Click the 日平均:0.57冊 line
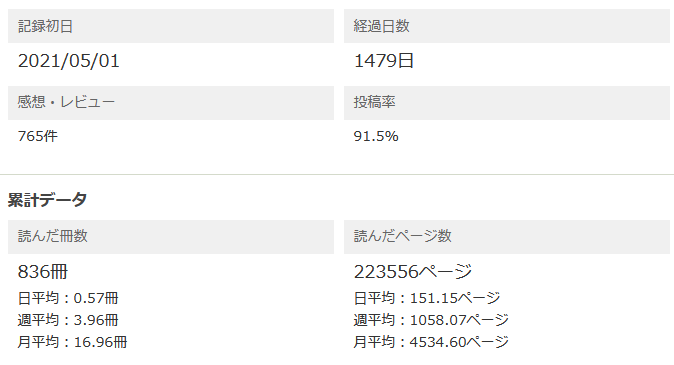The width and height of the screenshot is (674, 365). pyautogui.click(x=68, y=298)
